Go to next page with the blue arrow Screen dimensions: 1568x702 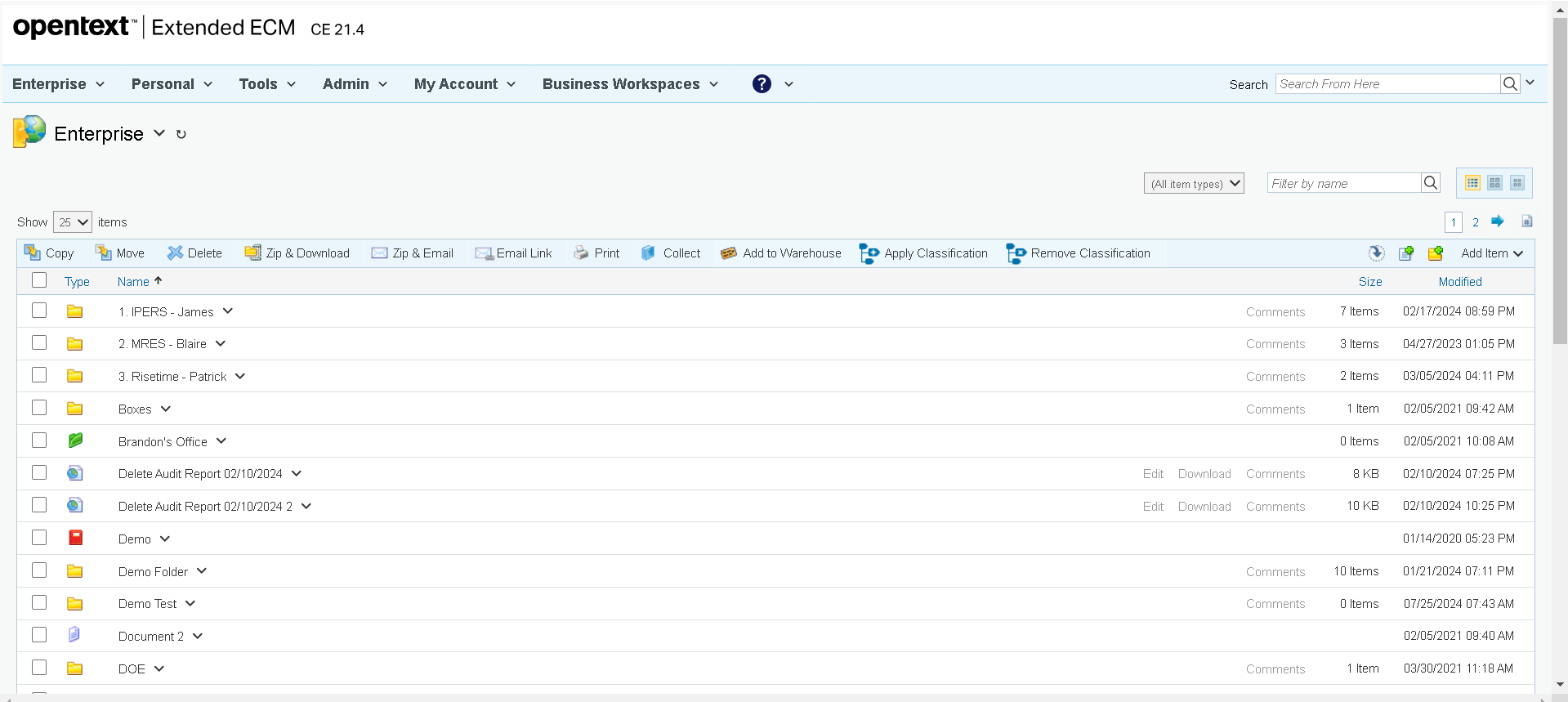click(x=1498, y=221)
